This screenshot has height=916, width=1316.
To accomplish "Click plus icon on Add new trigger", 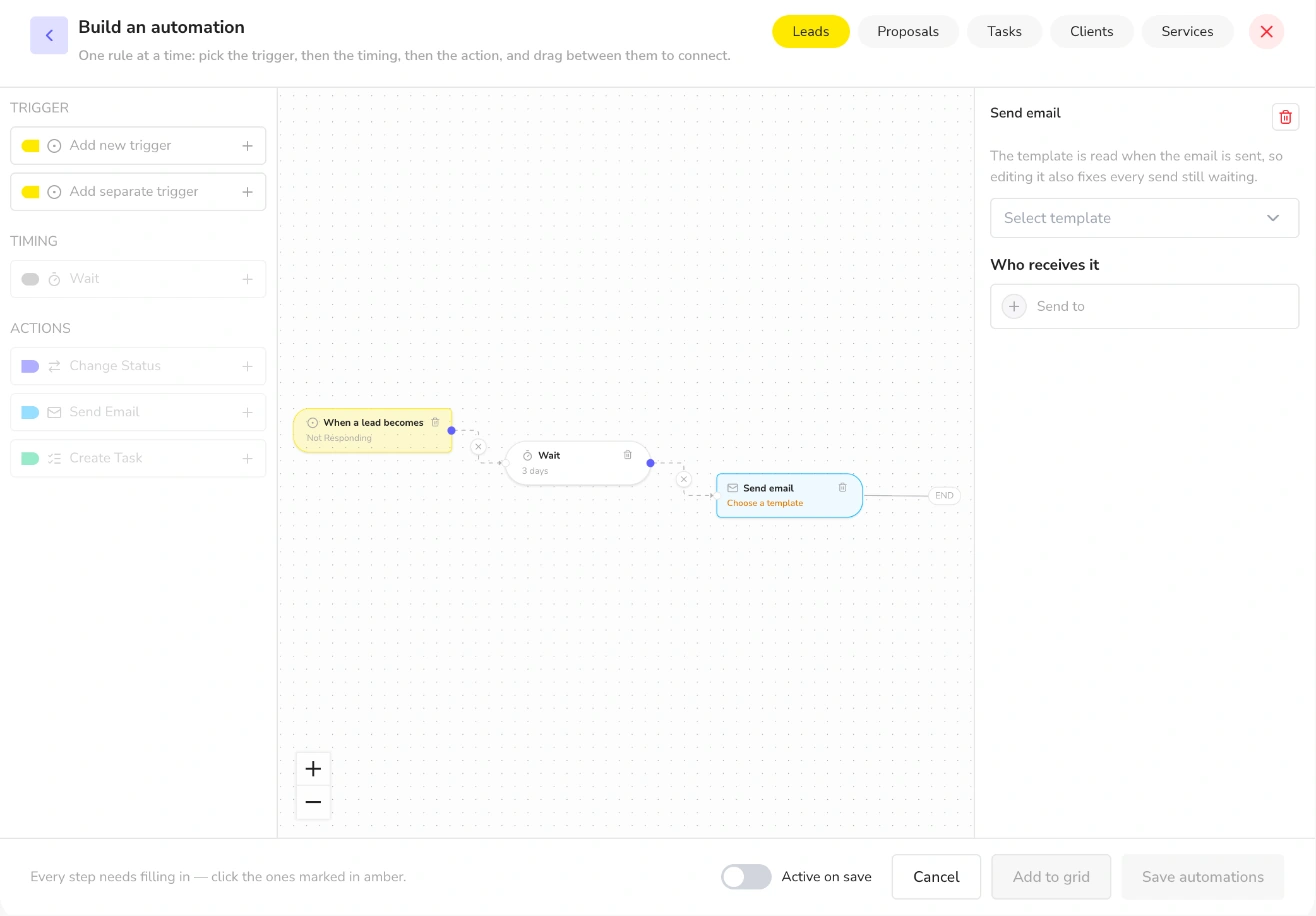I will pos(247,146).
